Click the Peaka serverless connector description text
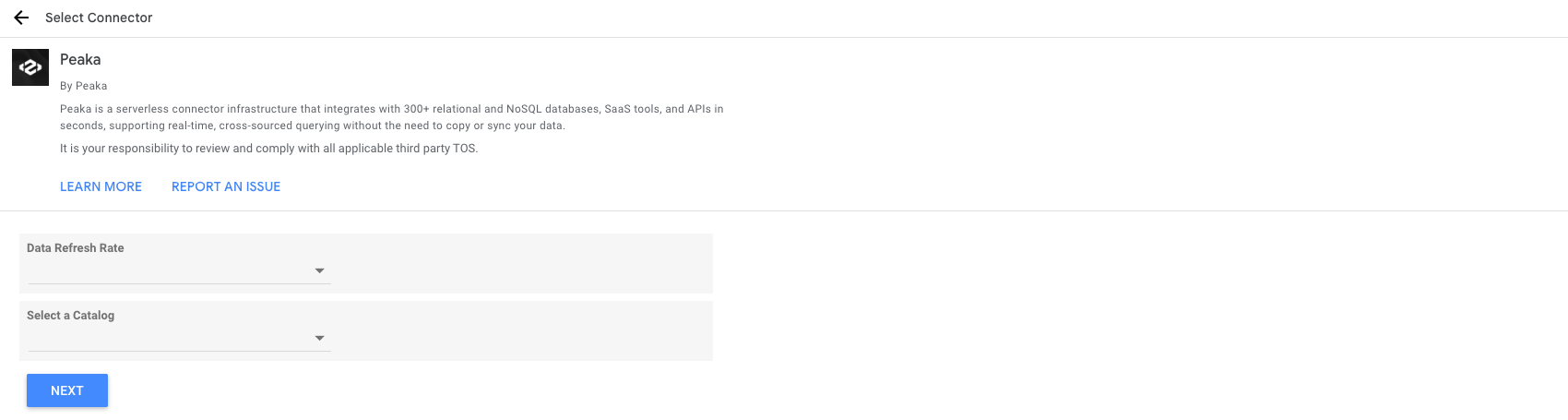 pos(391,109)
